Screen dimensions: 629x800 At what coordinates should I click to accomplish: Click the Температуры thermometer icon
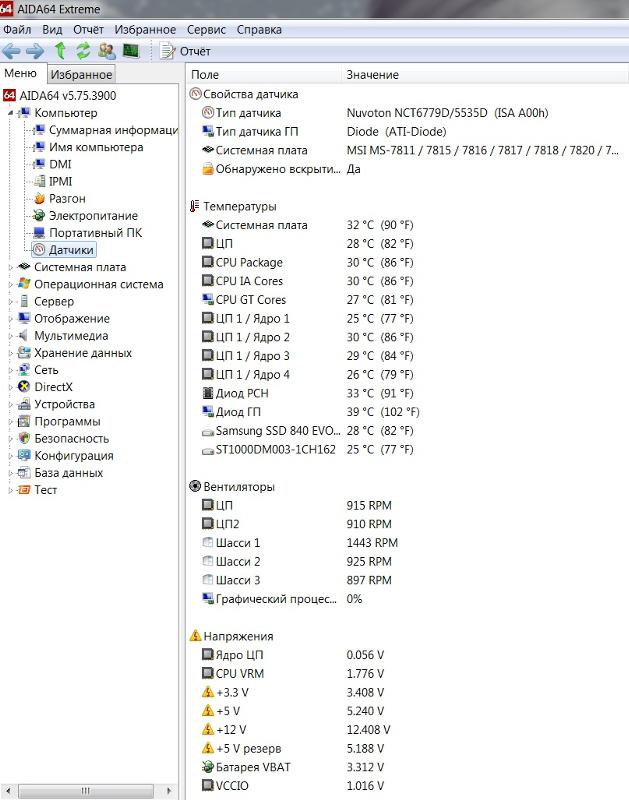pos(194,206)
